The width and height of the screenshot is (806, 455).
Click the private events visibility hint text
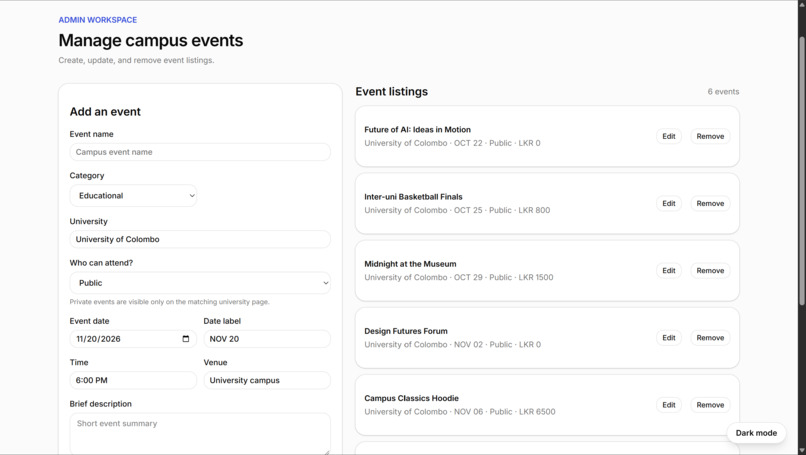pos(170,302)
